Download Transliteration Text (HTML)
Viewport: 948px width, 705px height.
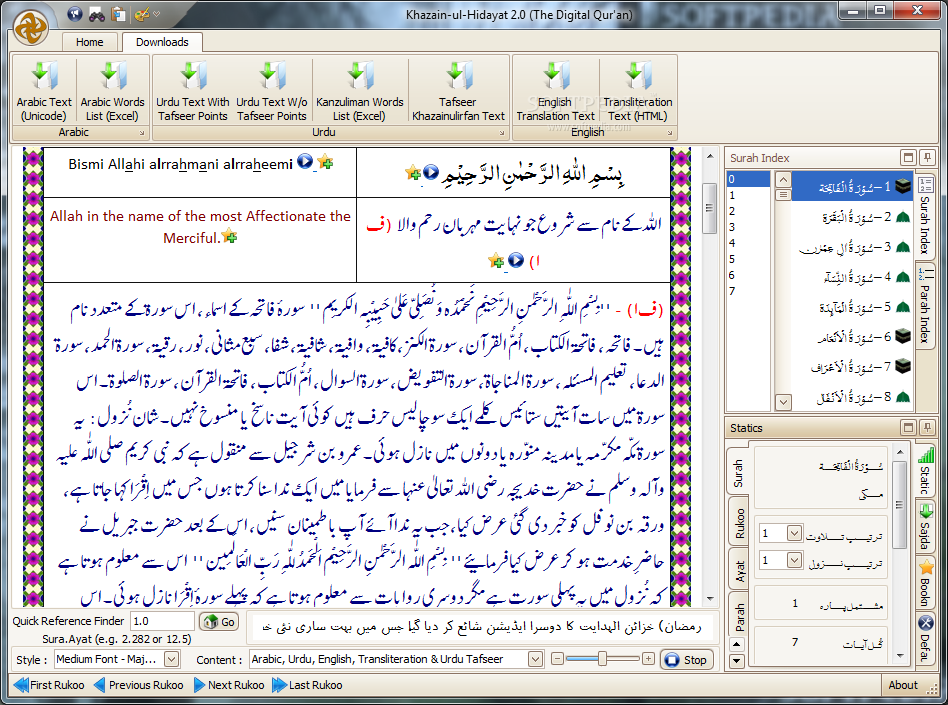638,91
